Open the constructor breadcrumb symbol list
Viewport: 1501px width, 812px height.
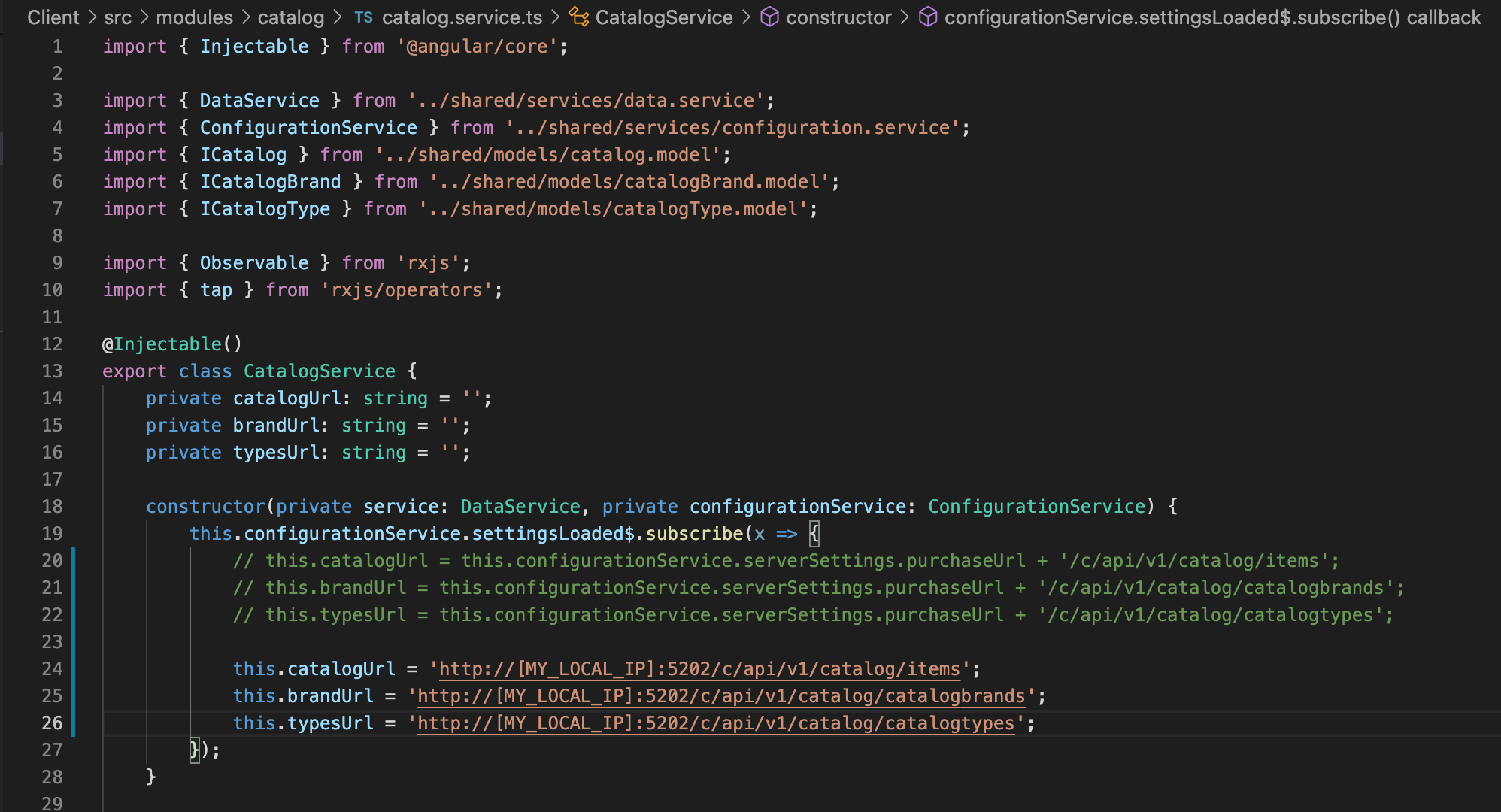838,17
